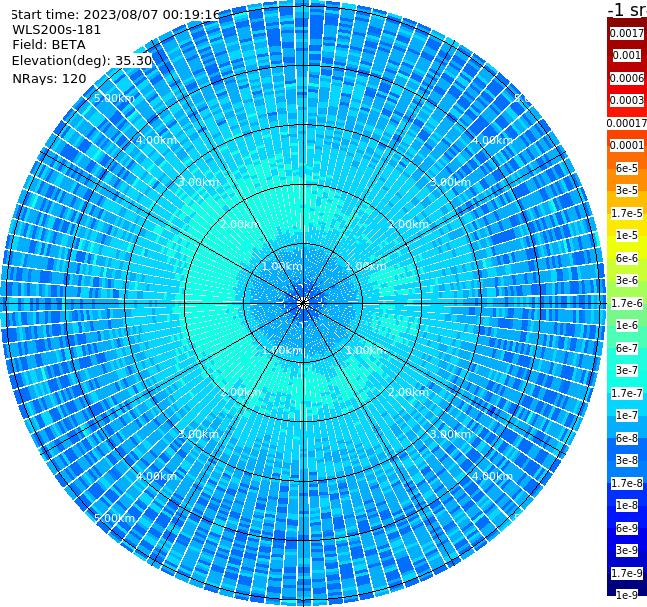Select the WLS200s-181 instrument label
Image resolution: width=647 pixels, height=607 pixels.
tap(57, 30)
